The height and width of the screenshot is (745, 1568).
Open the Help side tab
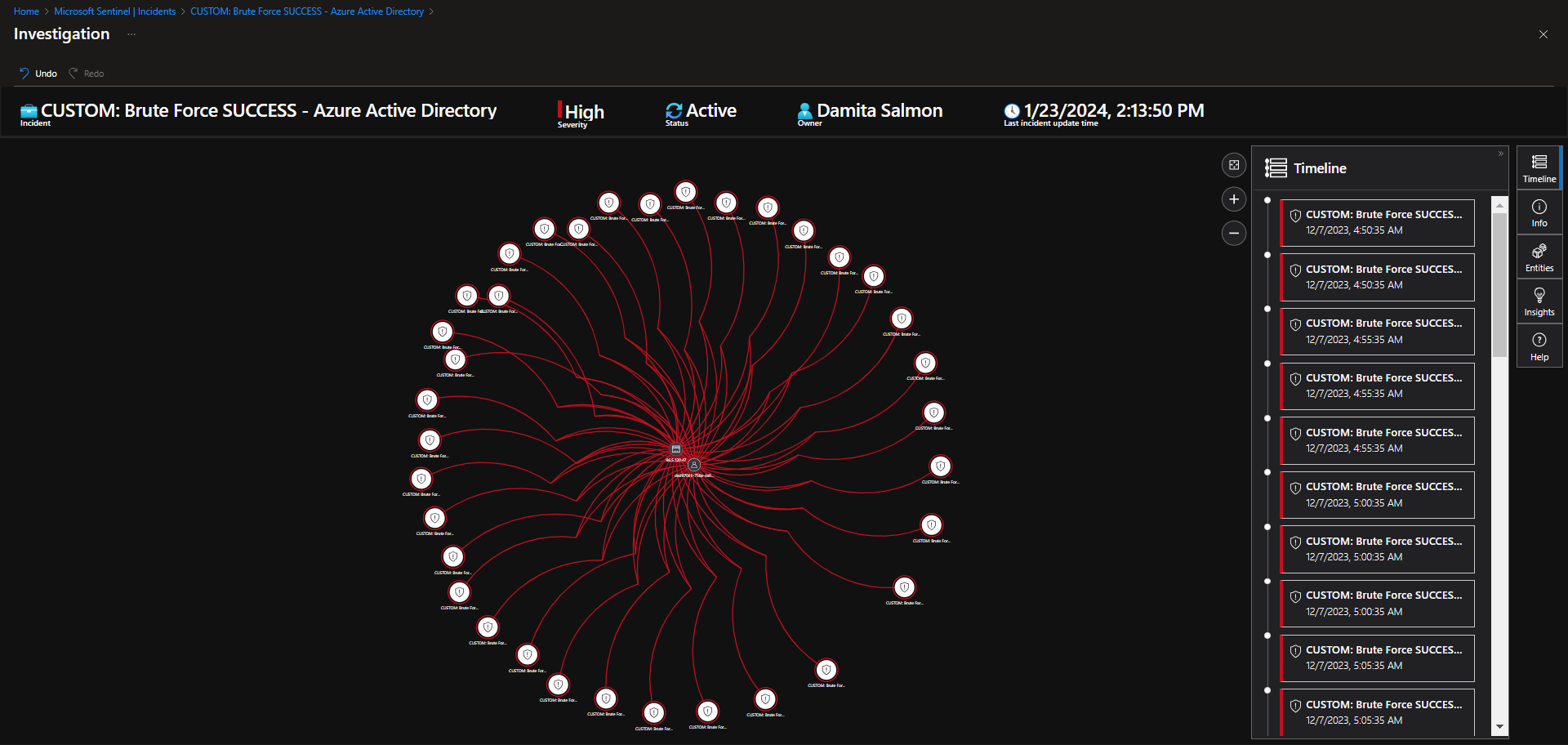tap(1539, 347)
